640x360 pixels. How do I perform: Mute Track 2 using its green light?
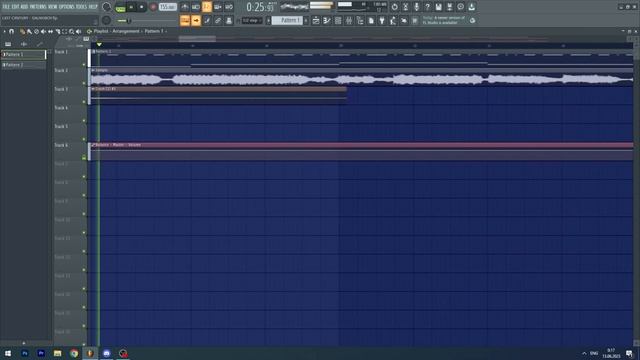(x=84, y=83)
